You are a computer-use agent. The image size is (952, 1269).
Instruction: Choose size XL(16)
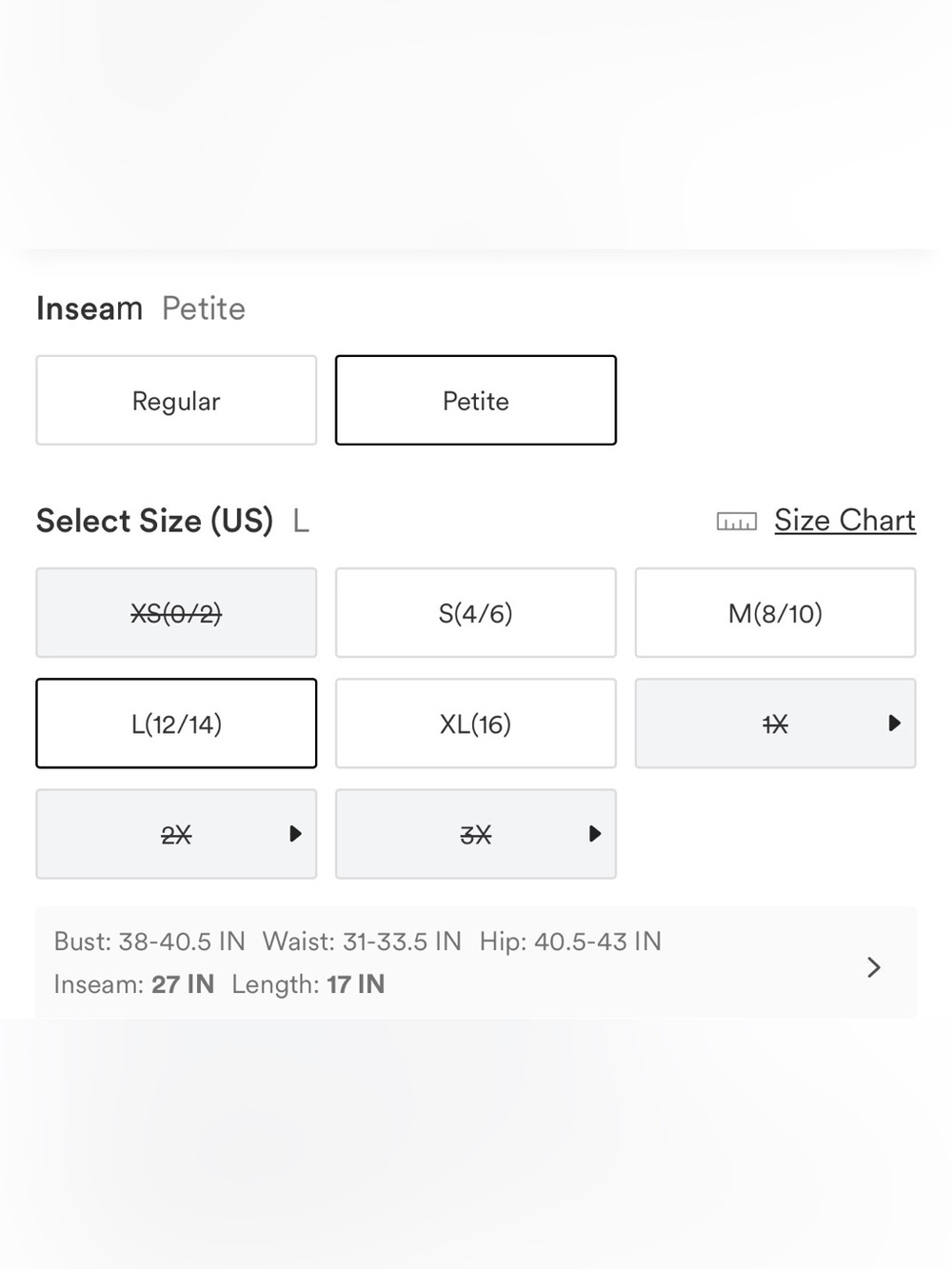476,724
